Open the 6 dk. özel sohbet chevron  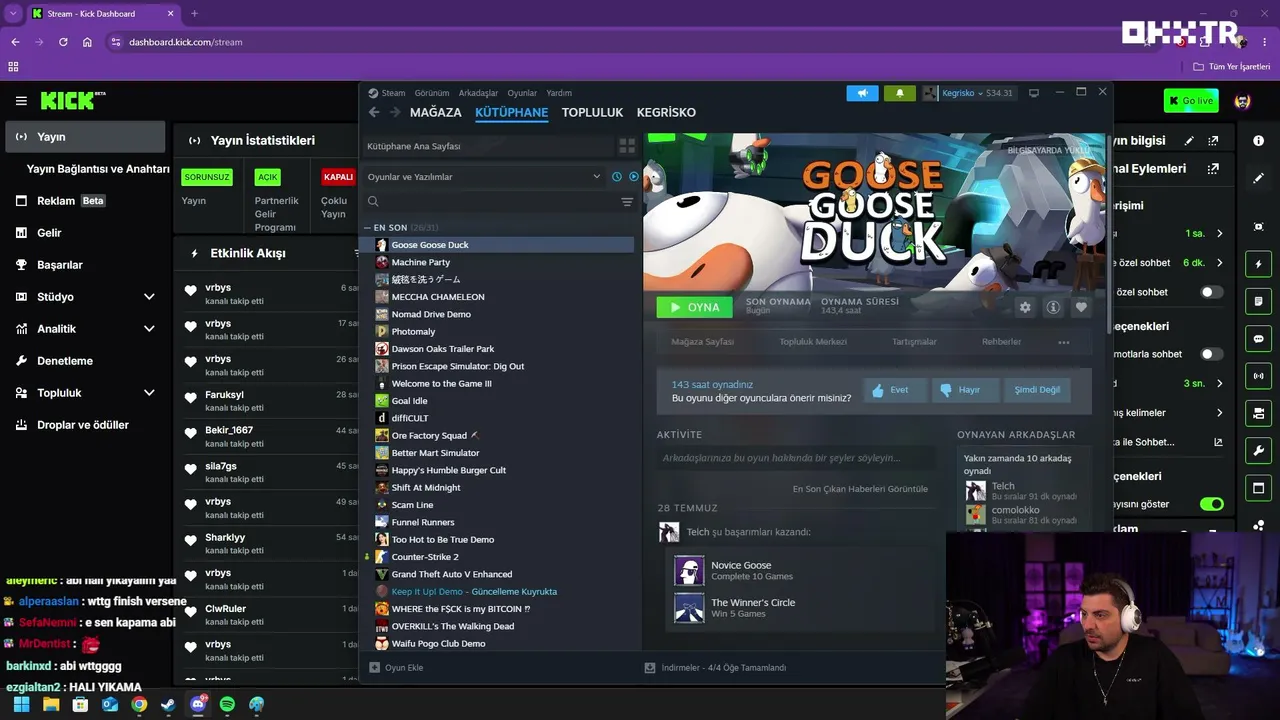click(x=1219, y=263)
